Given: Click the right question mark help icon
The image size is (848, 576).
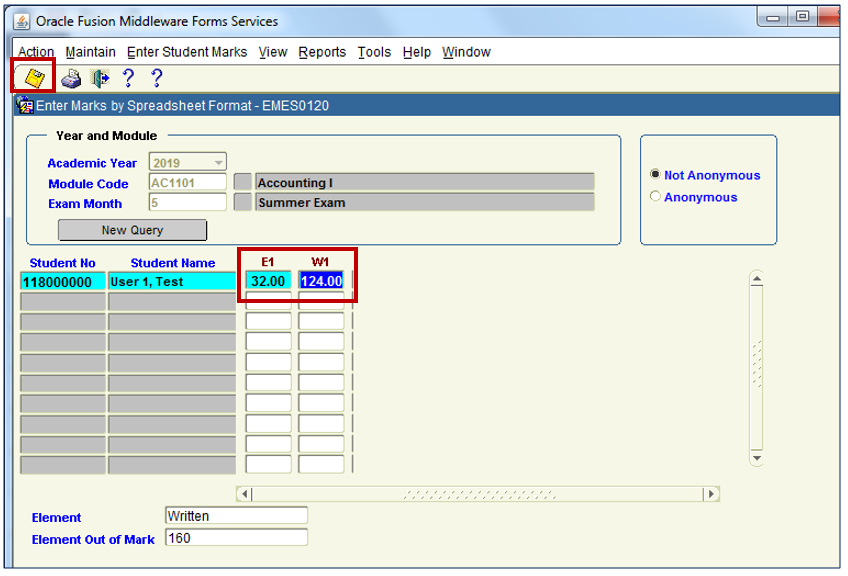Looking at the screenshot, I should [x=156, y=78].
